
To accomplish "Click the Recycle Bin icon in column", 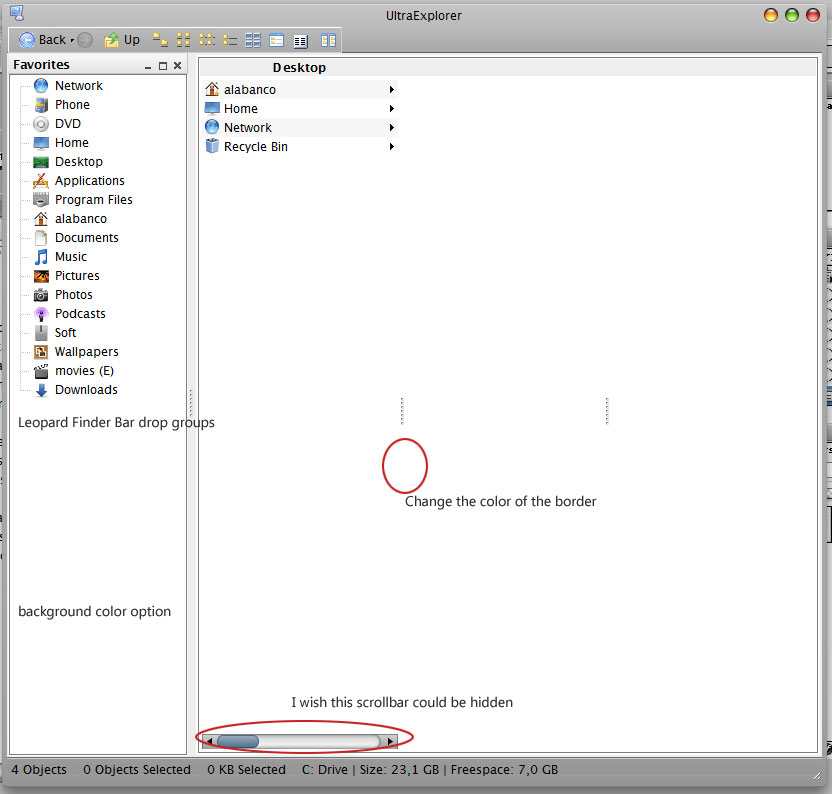I will click(x=212, y=146).
